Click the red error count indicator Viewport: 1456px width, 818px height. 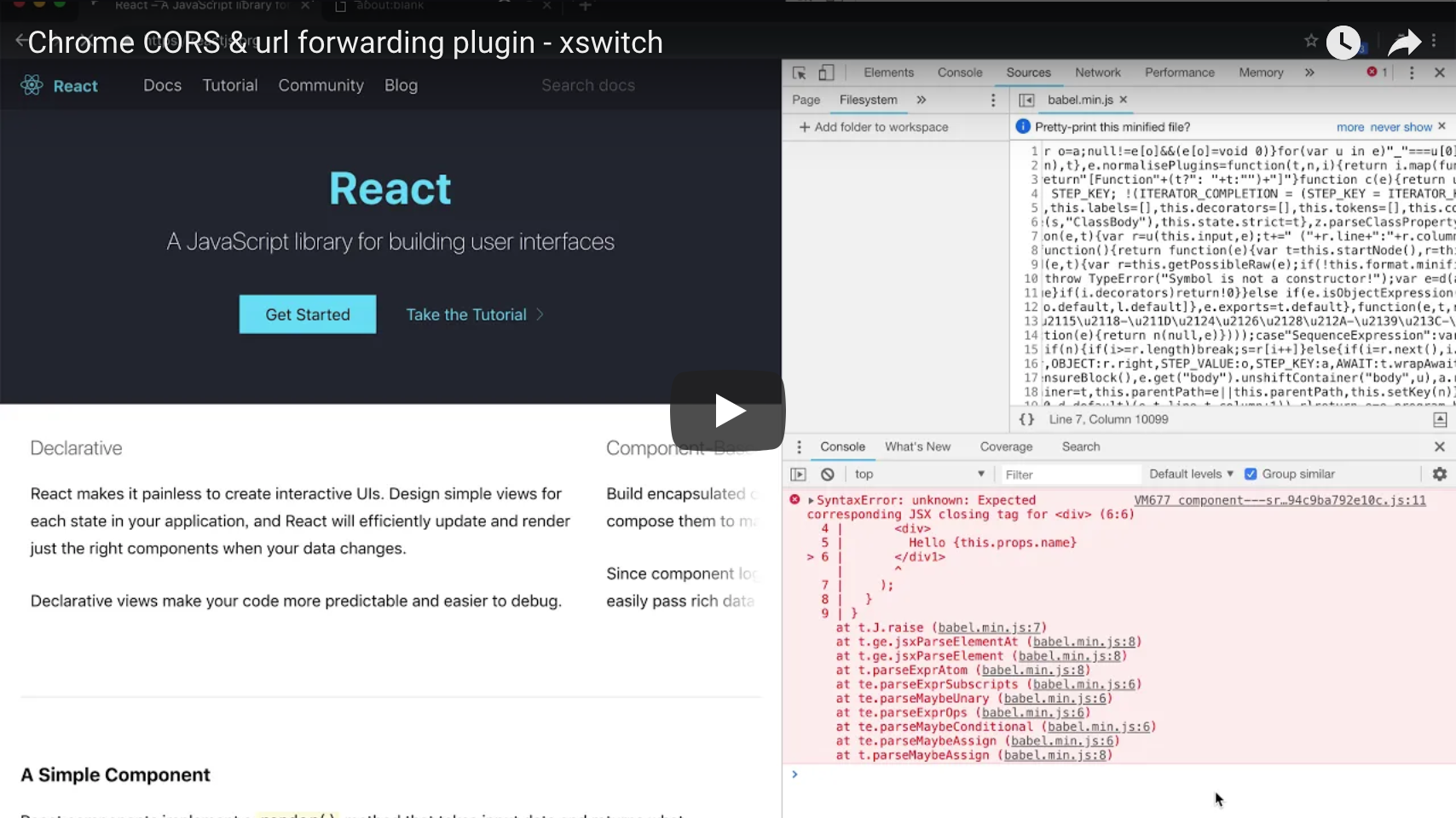click(1377, 72)
